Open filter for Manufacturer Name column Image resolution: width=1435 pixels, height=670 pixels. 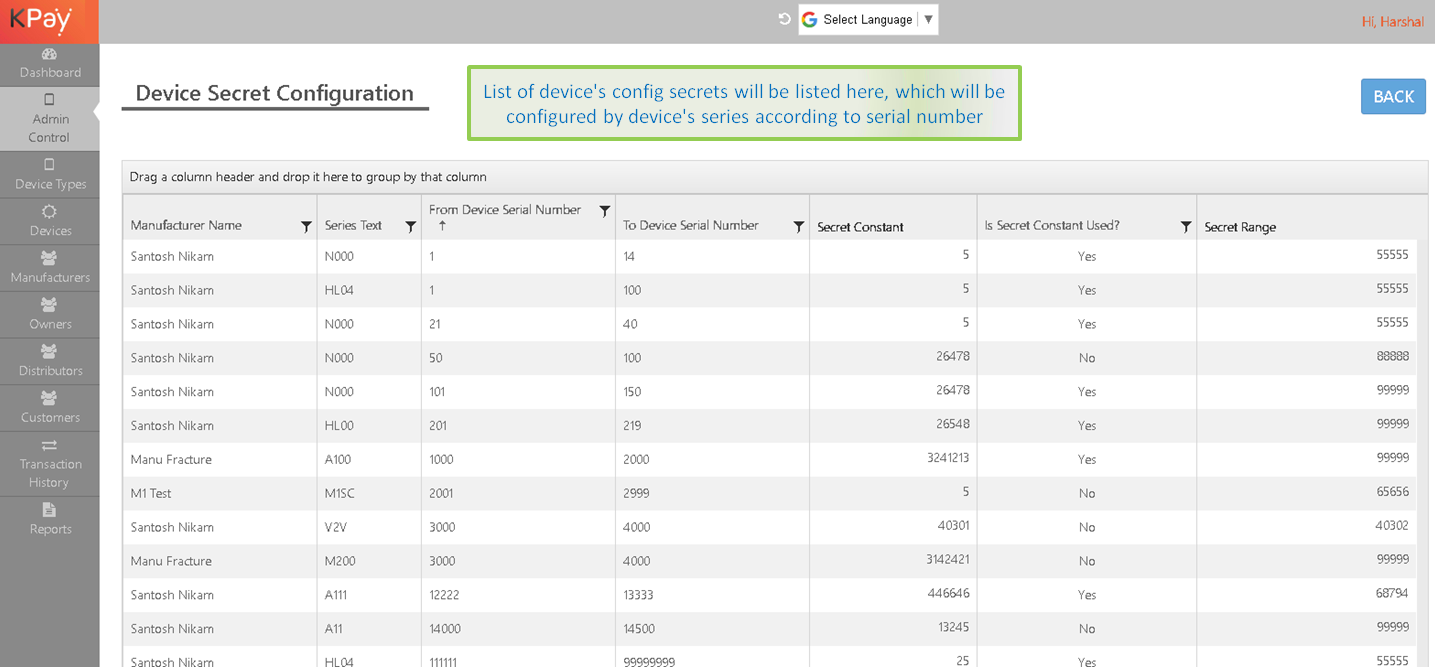pyautogui.click(x=306, y=227)
